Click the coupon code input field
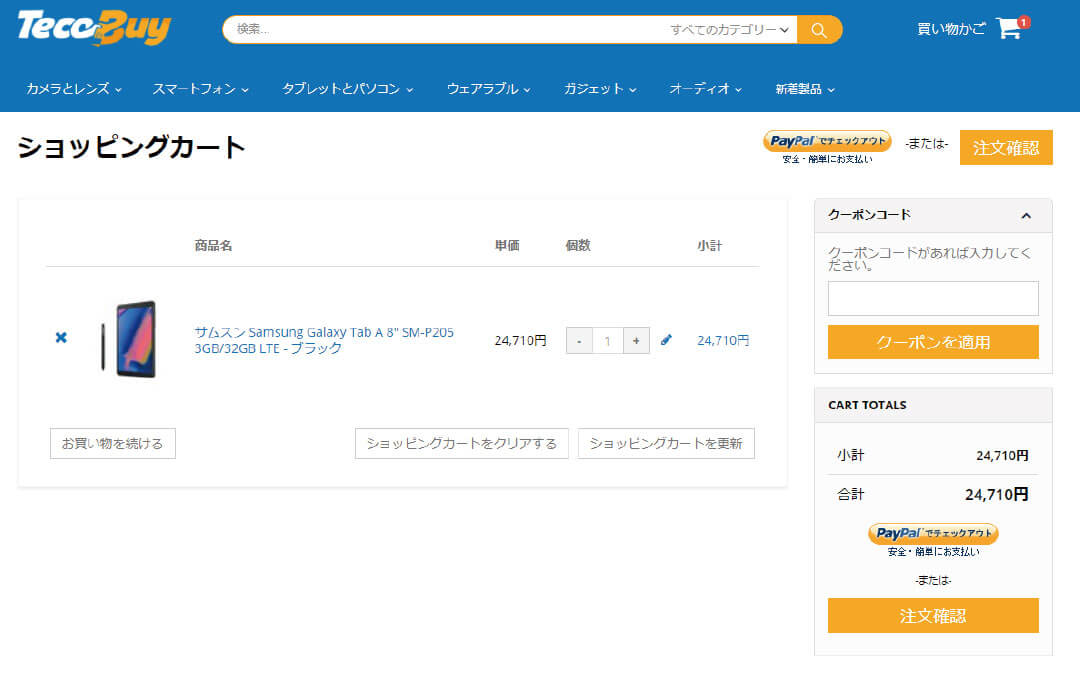Image resolution: width=1080 pixels, height=673 pixels. [933, 298]
